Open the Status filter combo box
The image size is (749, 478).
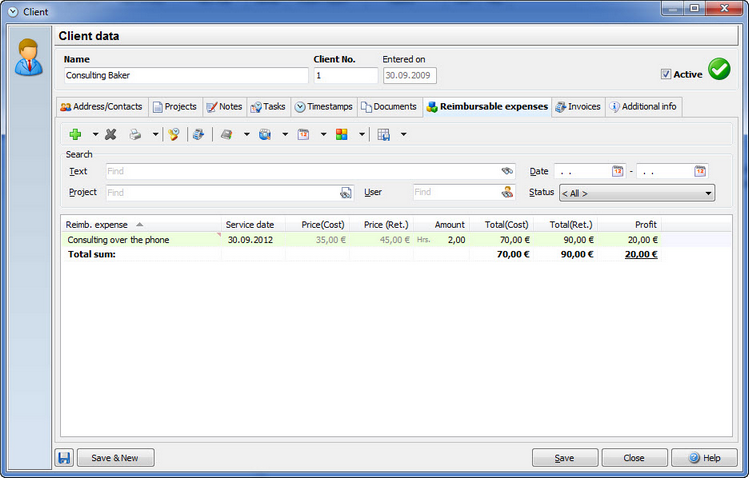click(637, 193)
